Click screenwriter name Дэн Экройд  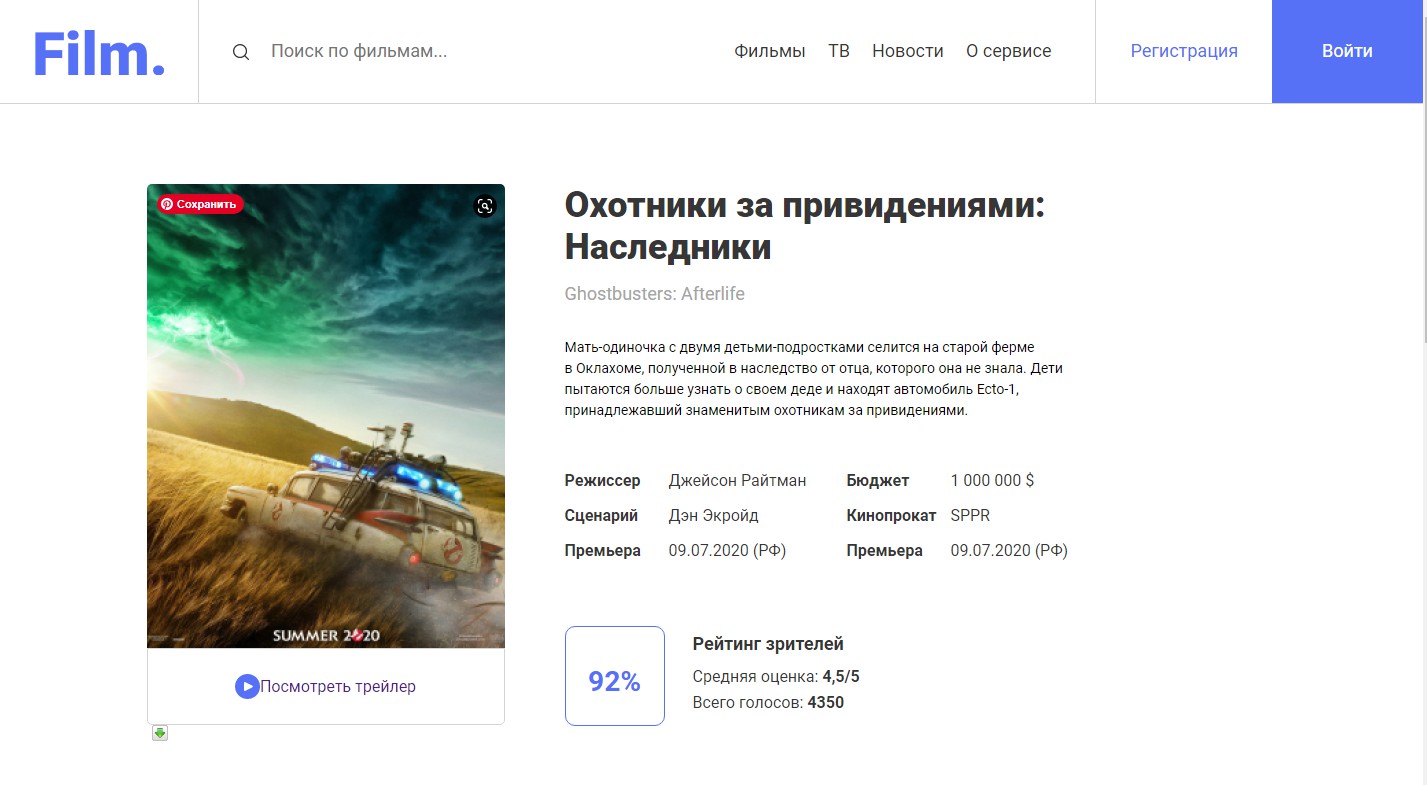[714, 516]
